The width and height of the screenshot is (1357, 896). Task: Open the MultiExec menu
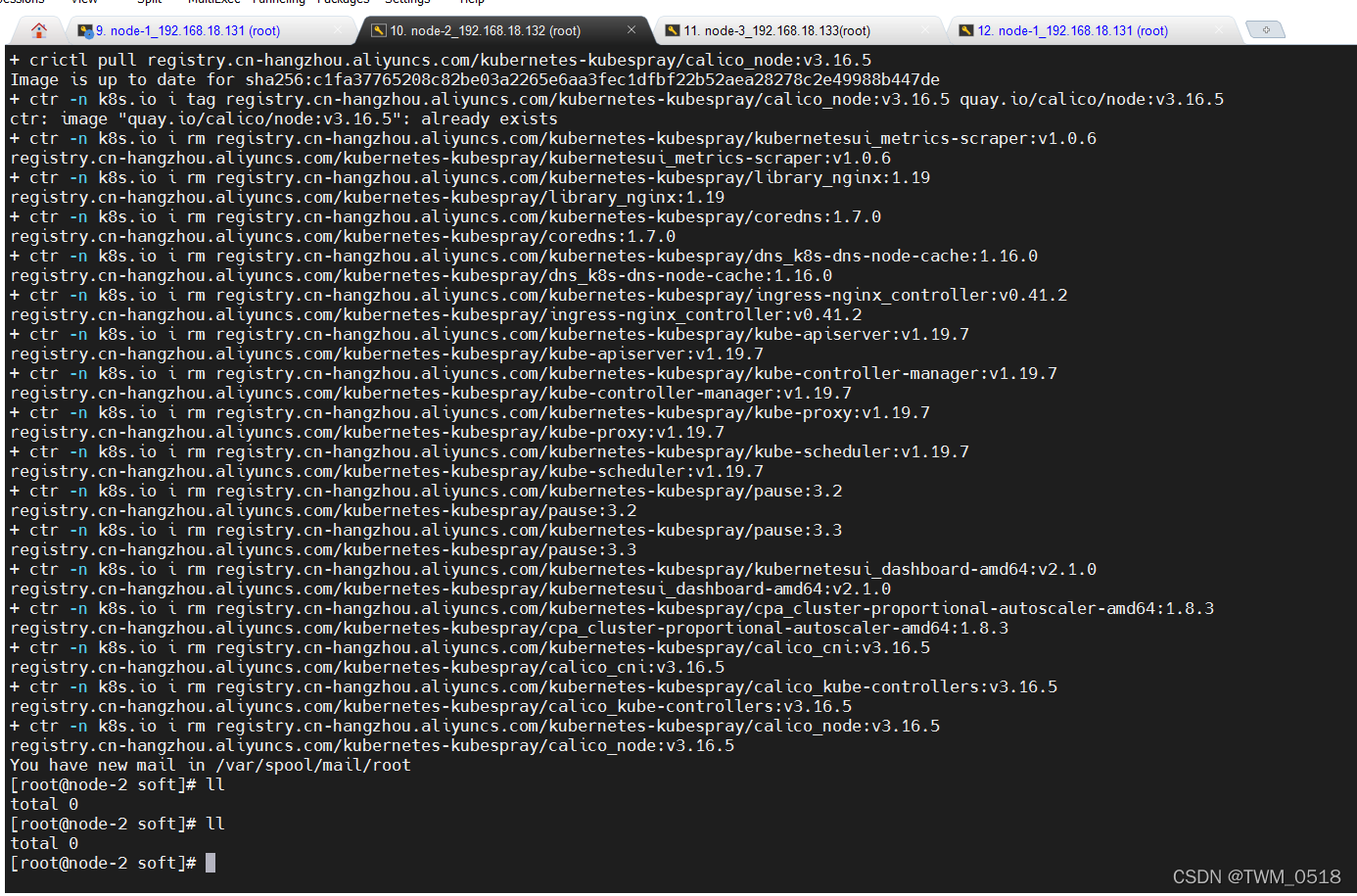click(x=213, y=2)
